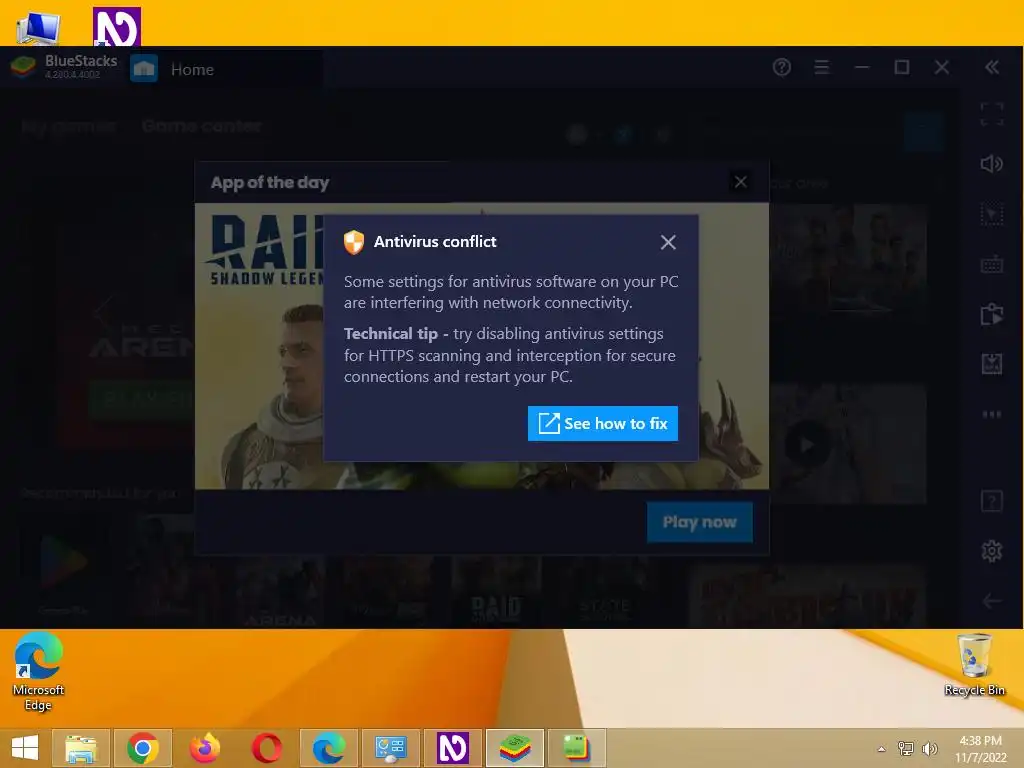Open the Recycle Bin desktop icon
Viewport: 1024px width, 768px height.
coord(974,665)
